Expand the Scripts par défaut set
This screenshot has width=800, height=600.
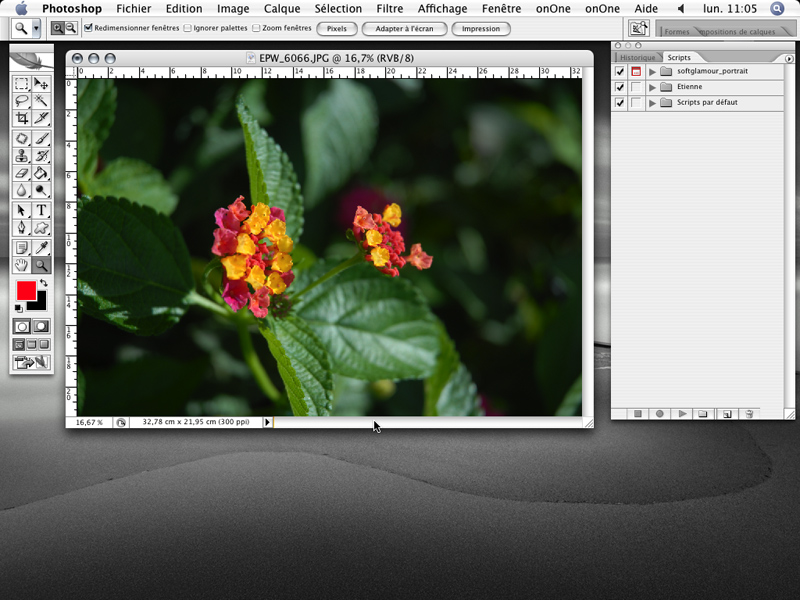pyautogui.click(x=652, y=103)
